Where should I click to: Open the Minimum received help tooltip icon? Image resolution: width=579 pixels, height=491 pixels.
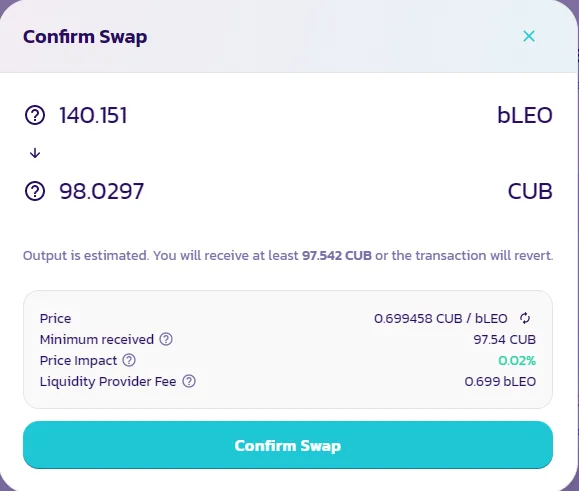166,339
